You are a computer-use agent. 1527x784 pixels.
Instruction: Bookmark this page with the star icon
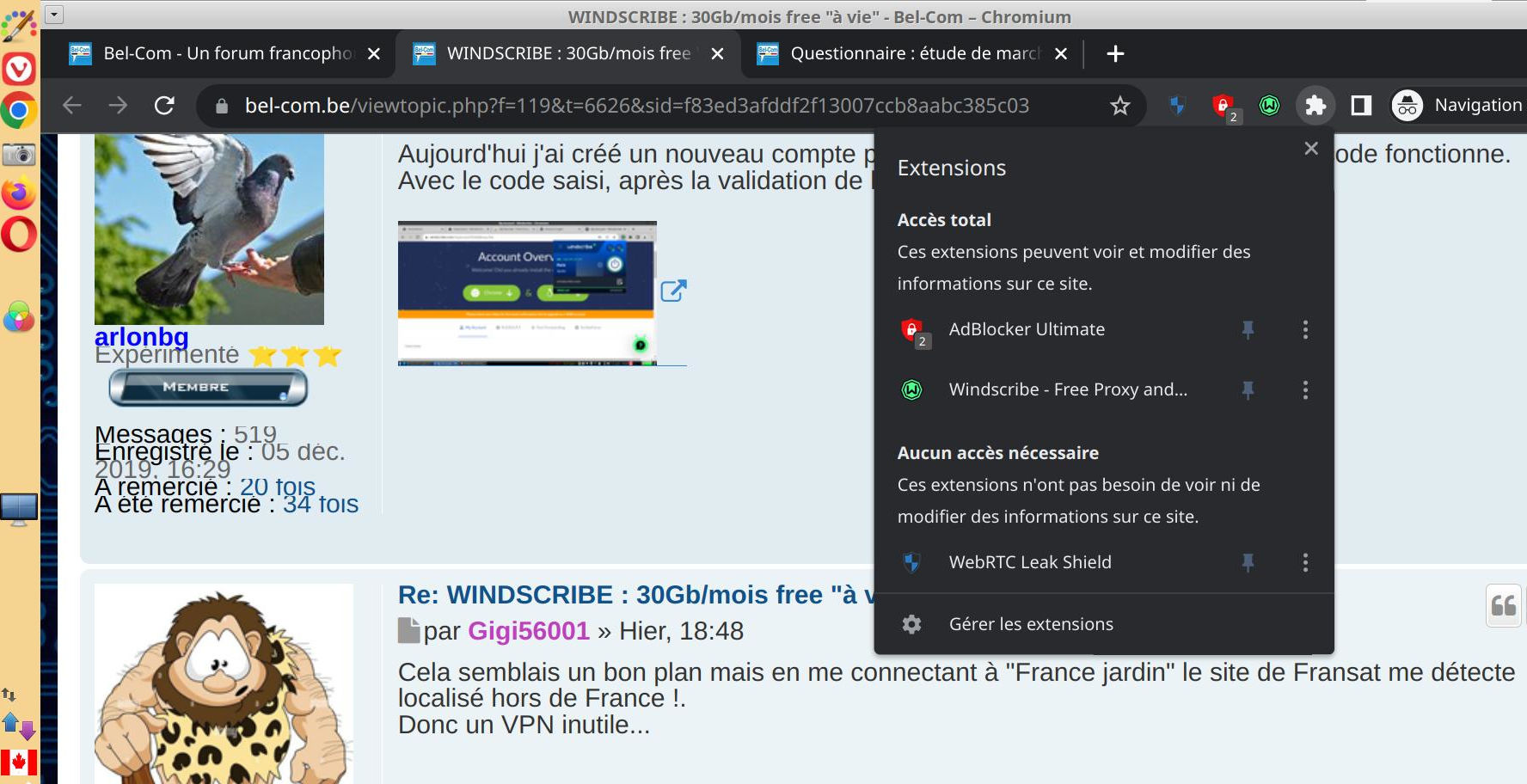pyautogui.click(x=1119, y=106)
